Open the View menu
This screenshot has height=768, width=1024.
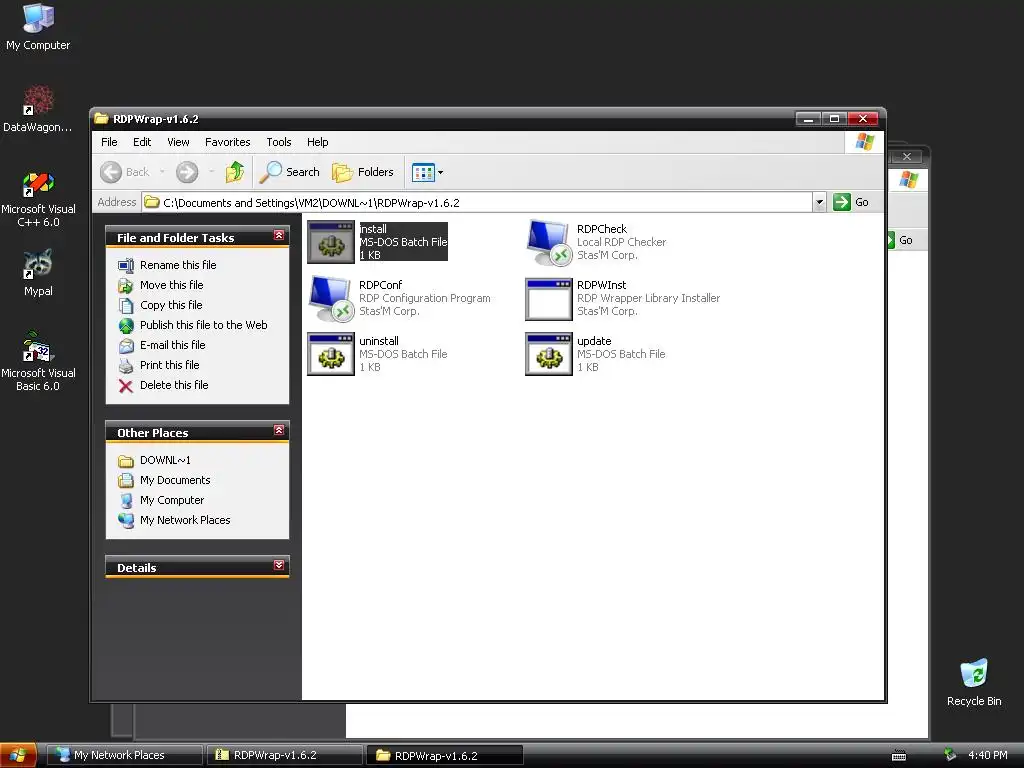click(x=178, y=142)
